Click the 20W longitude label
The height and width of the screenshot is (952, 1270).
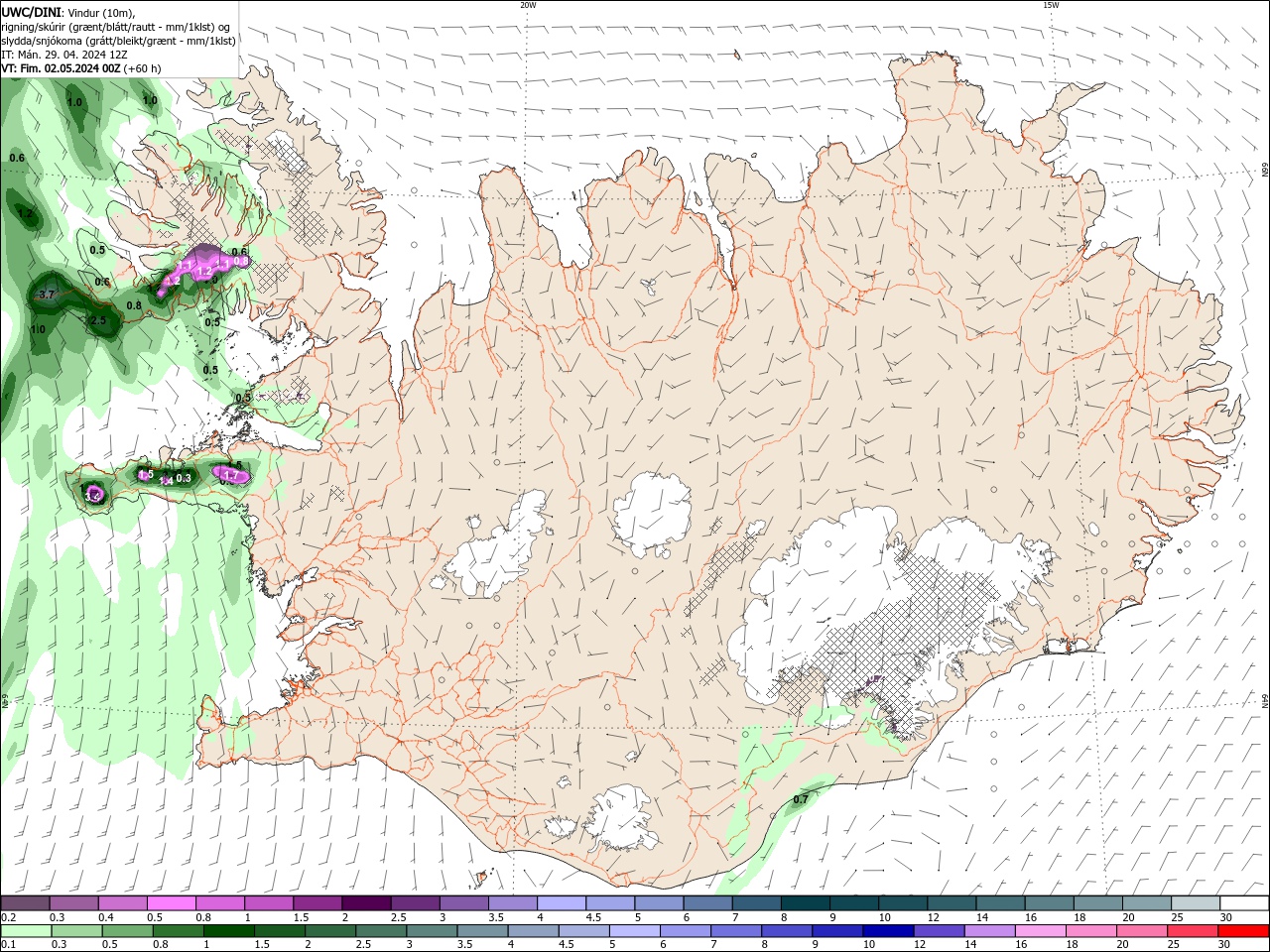[529, 5]
